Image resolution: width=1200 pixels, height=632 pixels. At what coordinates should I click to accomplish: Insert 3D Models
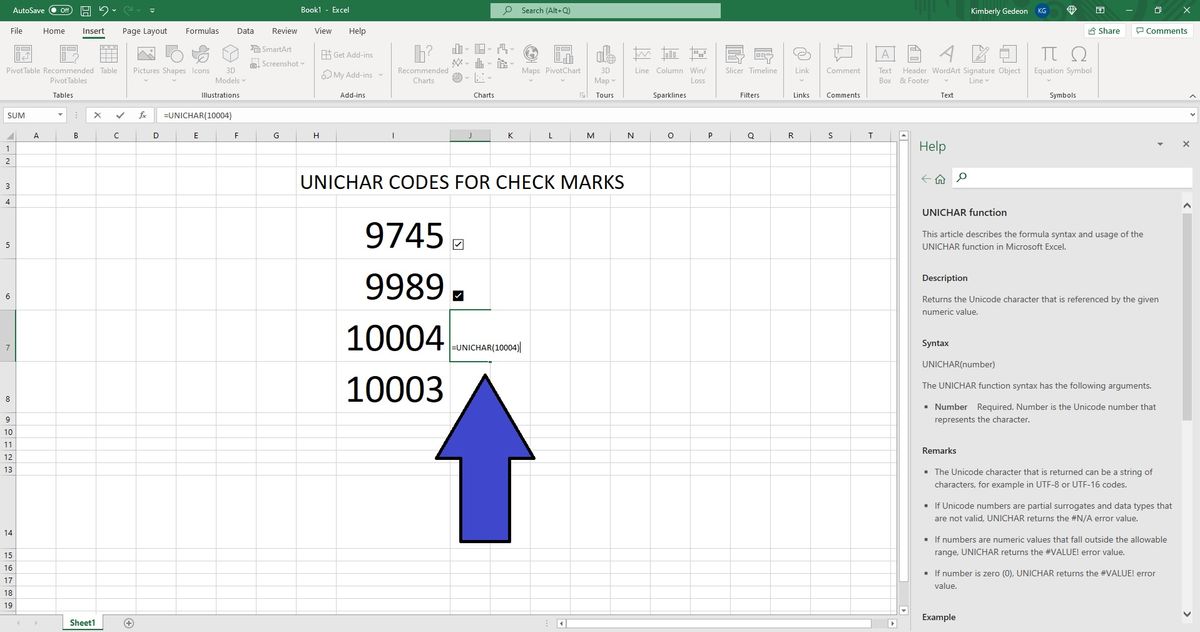point(228,62)
